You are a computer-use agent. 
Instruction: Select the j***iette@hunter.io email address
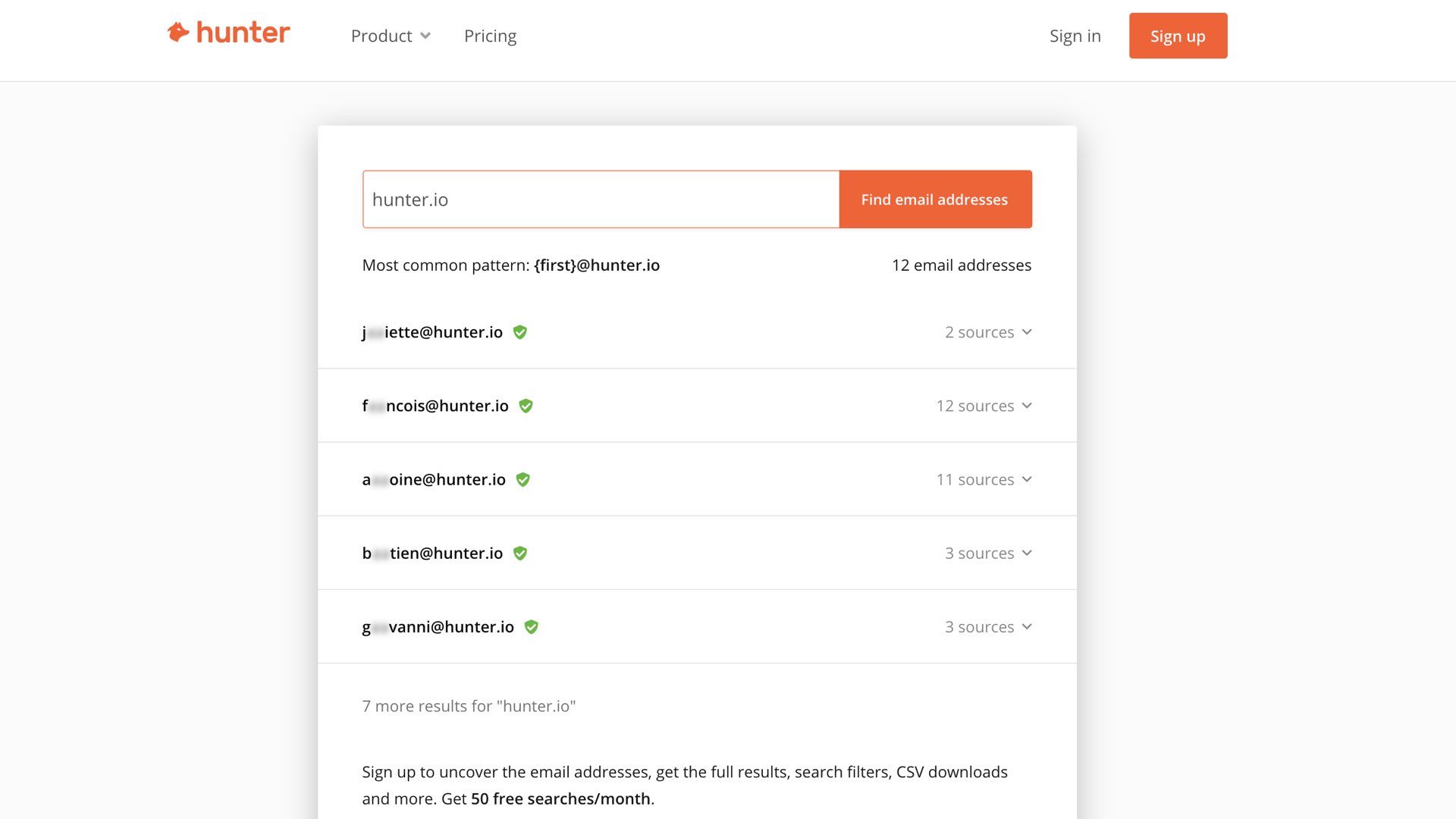(x=432, y=332)
